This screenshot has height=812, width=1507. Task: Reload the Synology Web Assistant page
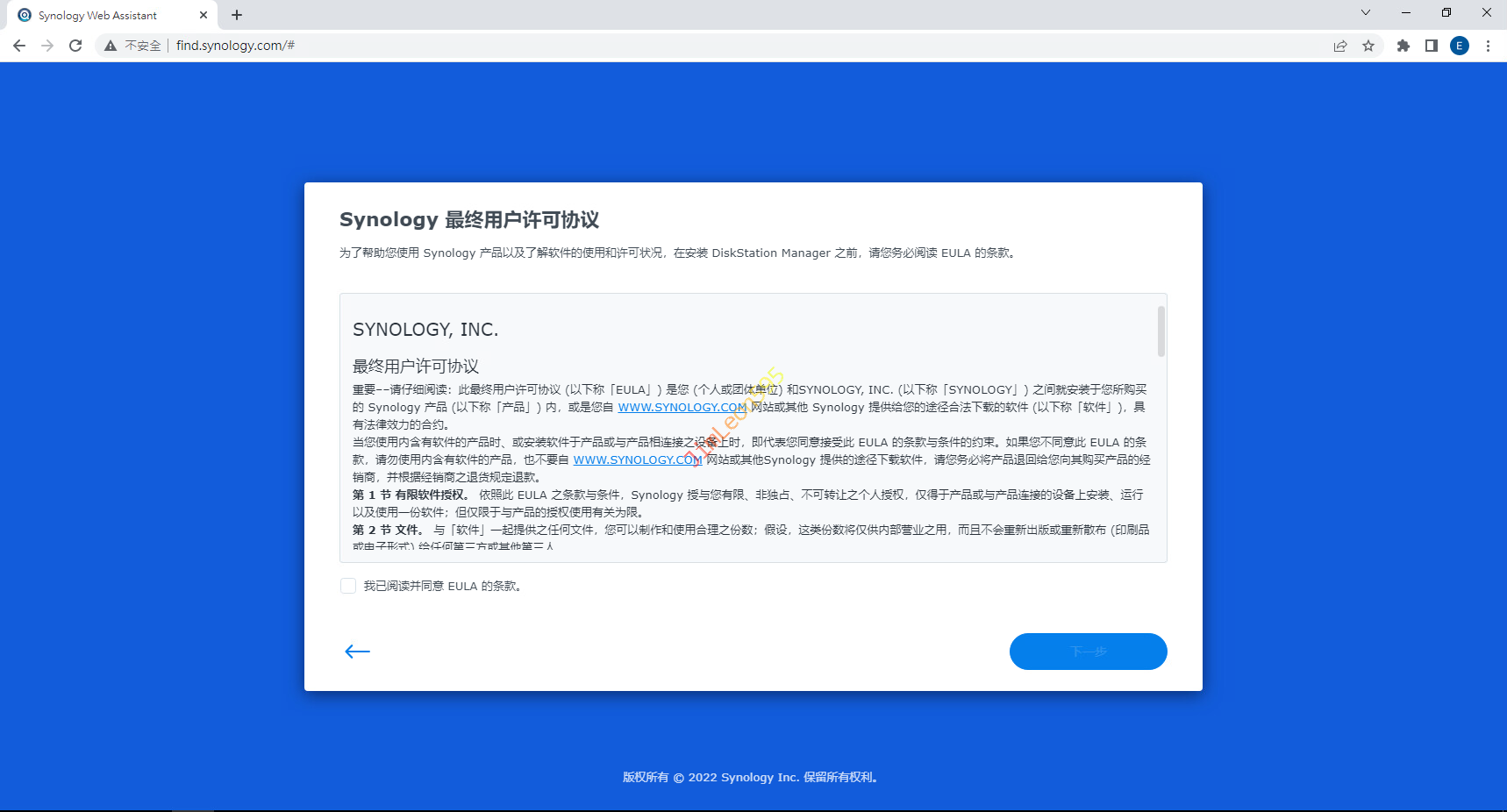point(75,46)
